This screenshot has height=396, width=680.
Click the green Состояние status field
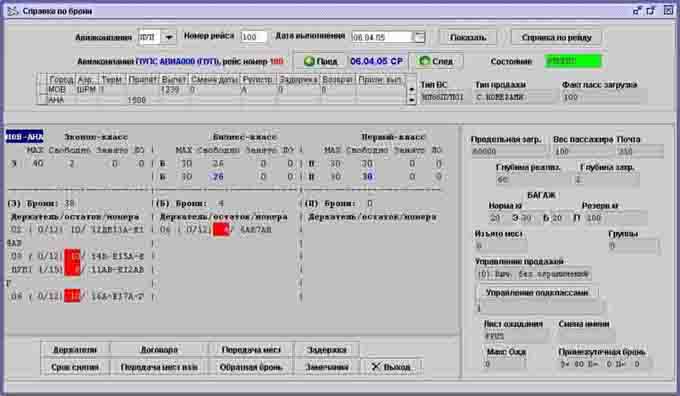(x=573, y=61)
